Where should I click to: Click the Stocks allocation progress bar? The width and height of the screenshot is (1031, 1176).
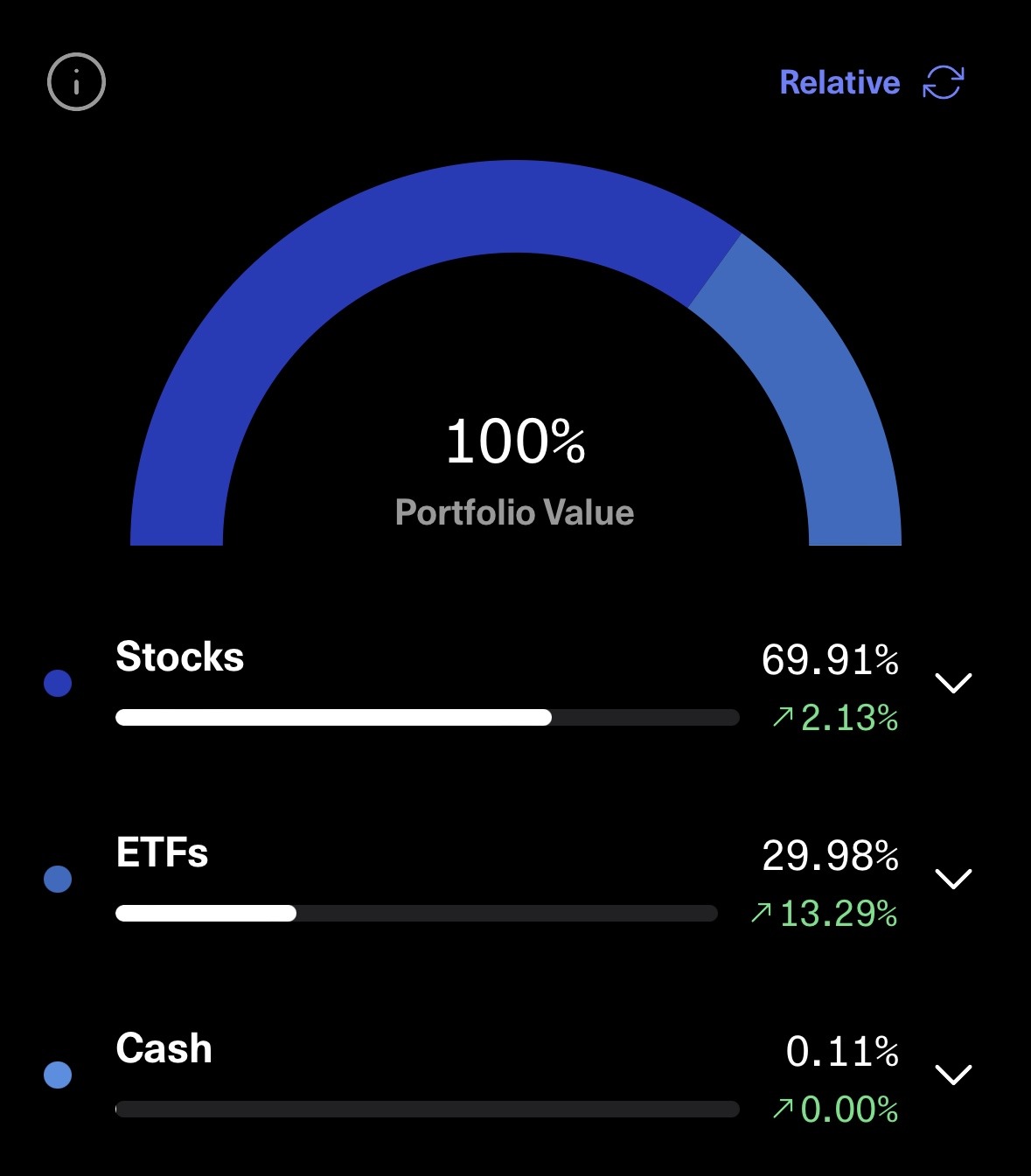(427, 718)
